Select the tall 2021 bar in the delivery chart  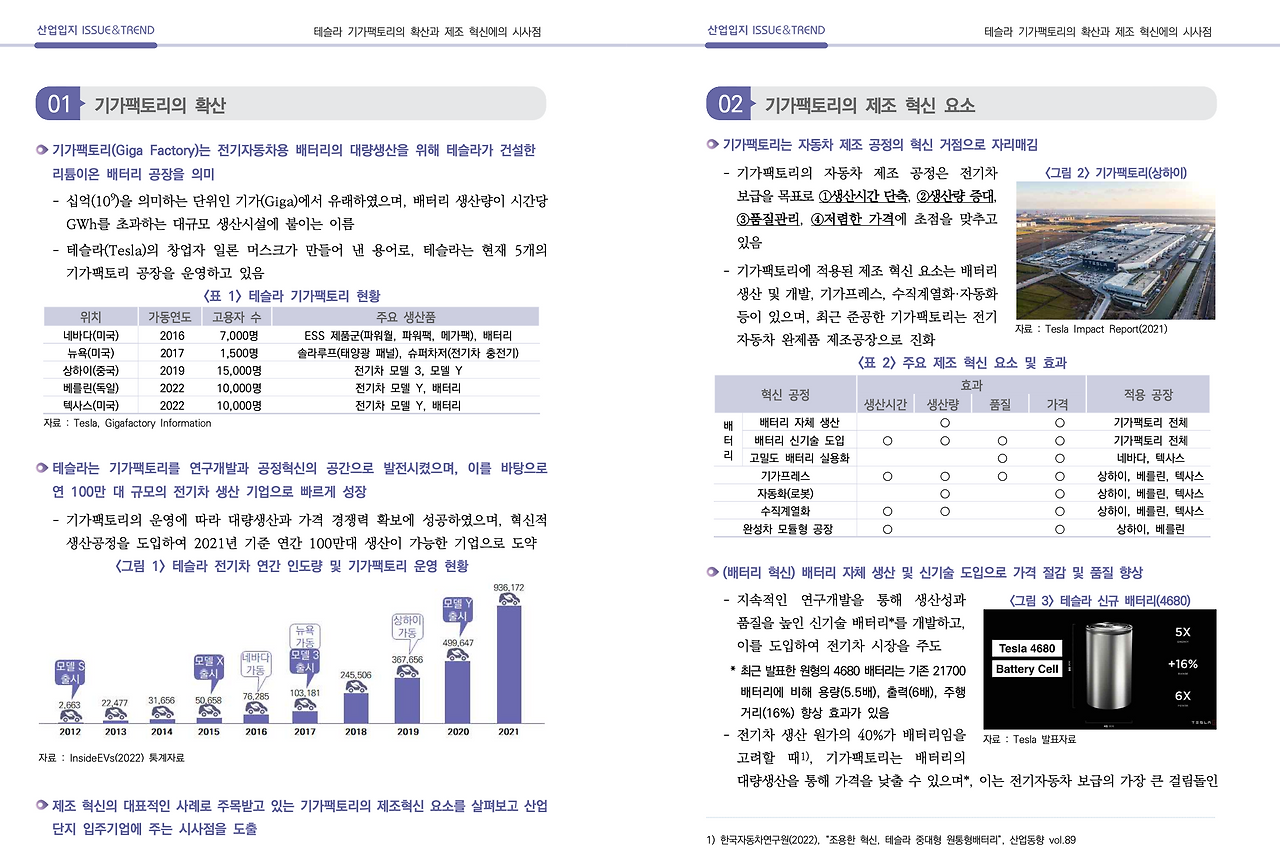508,665
